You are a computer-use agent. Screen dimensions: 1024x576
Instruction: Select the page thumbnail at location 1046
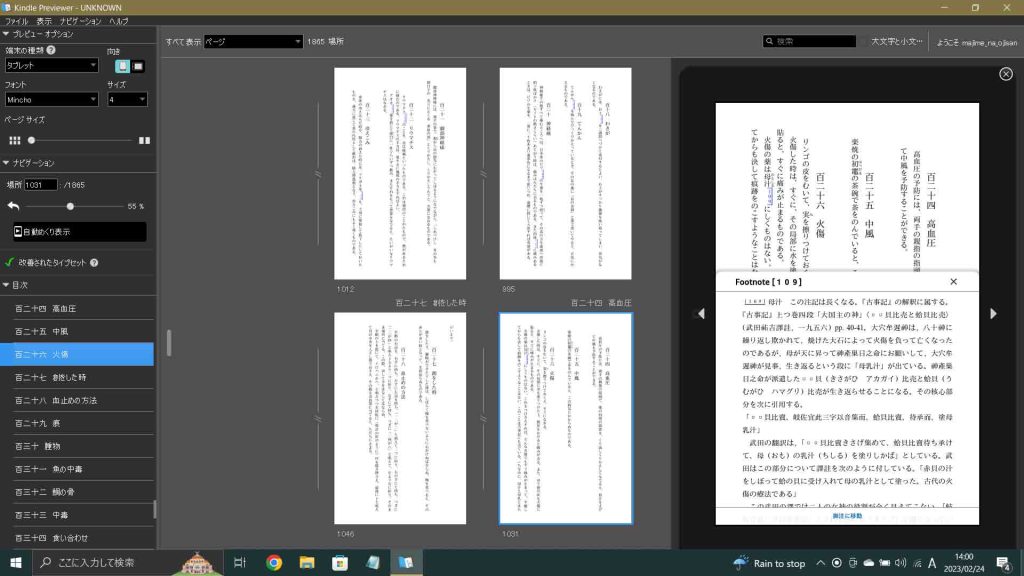pyautogui.click(x=400, y=418)
